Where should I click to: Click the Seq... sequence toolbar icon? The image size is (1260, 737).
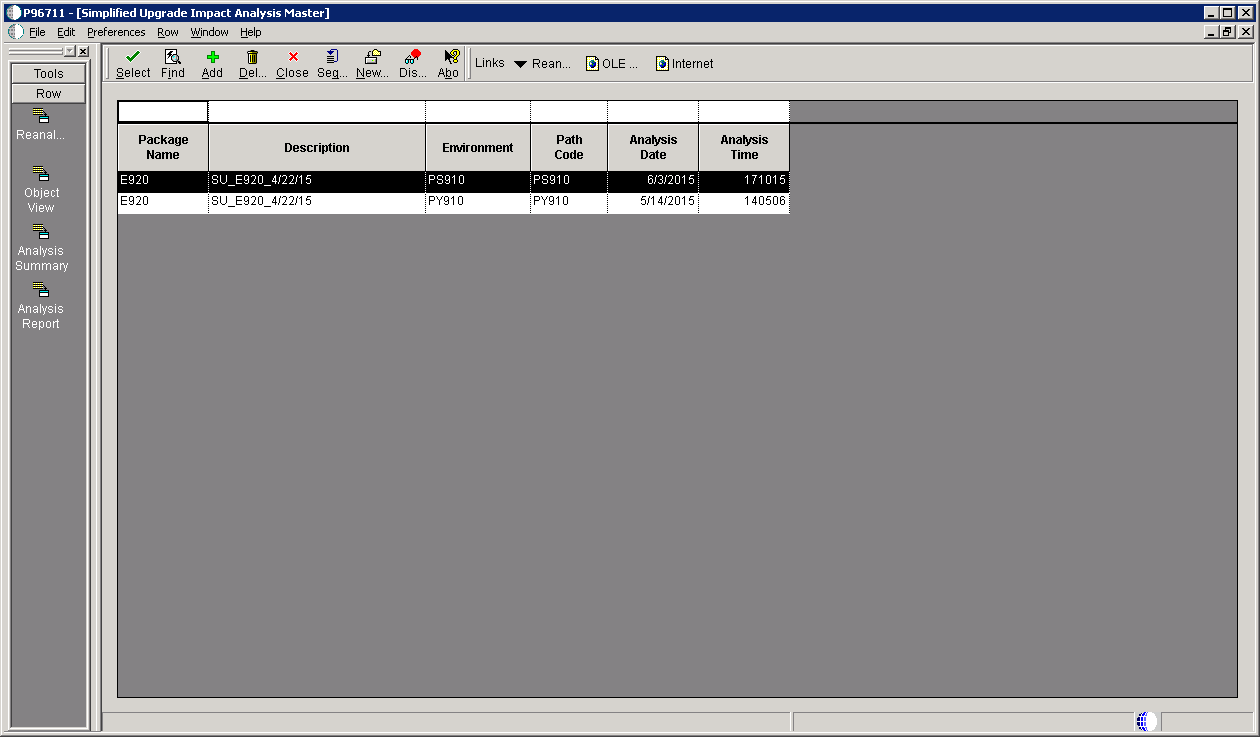(x=332, y=57)
